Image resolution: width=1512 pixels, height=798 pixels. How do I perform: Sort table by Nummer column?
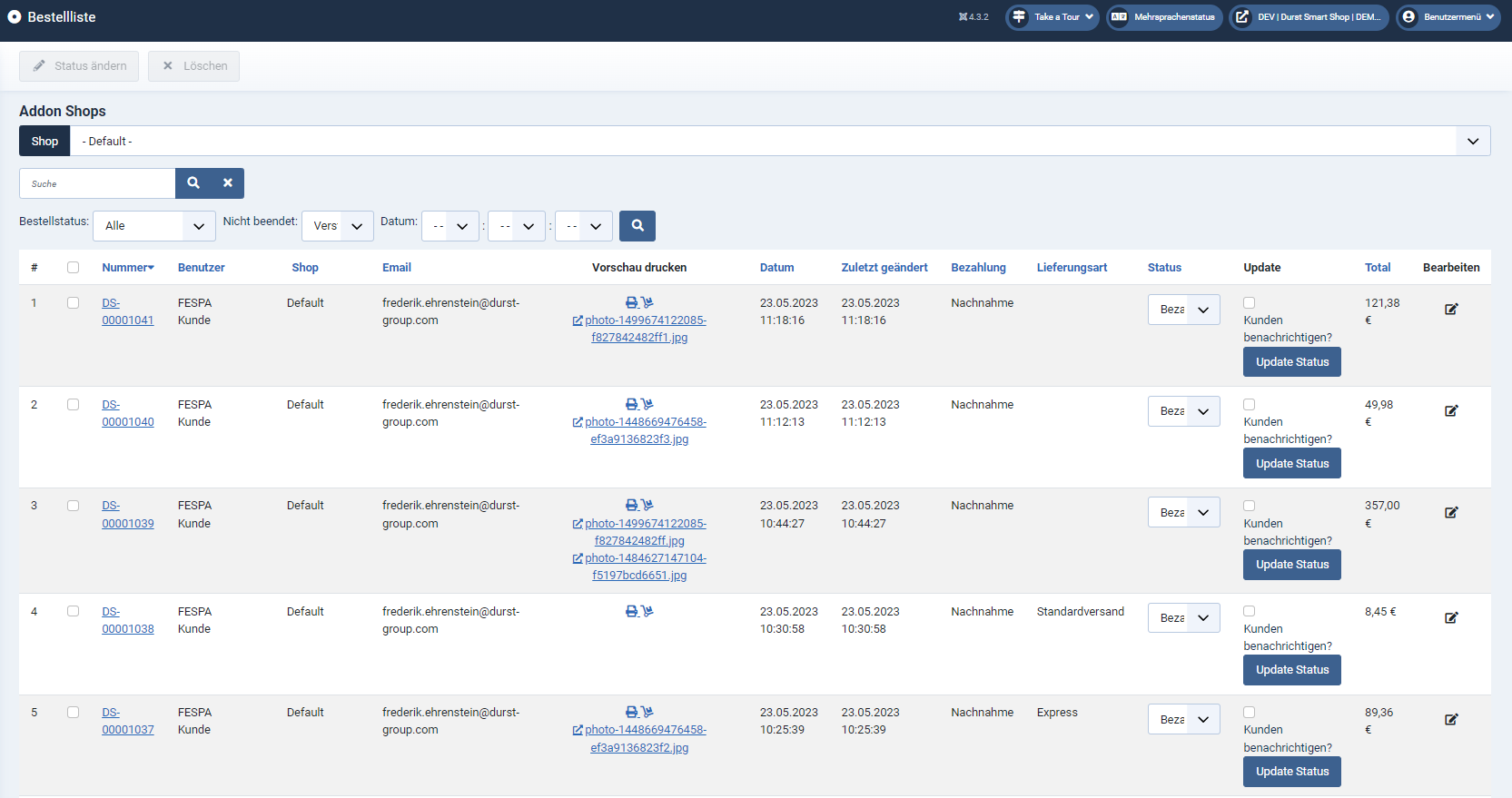(128, 268)
